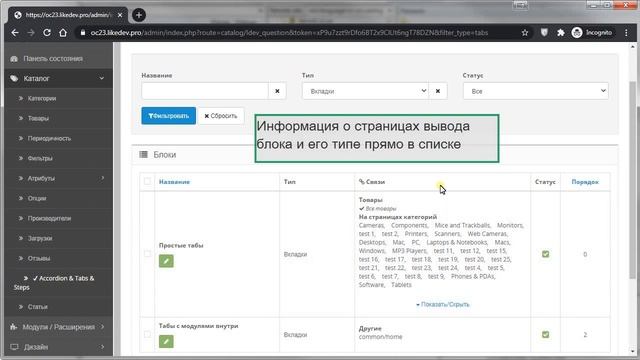Open the Статус dropdown showing Все
This screenshot has height=360, width=640.
coord(536,91)
